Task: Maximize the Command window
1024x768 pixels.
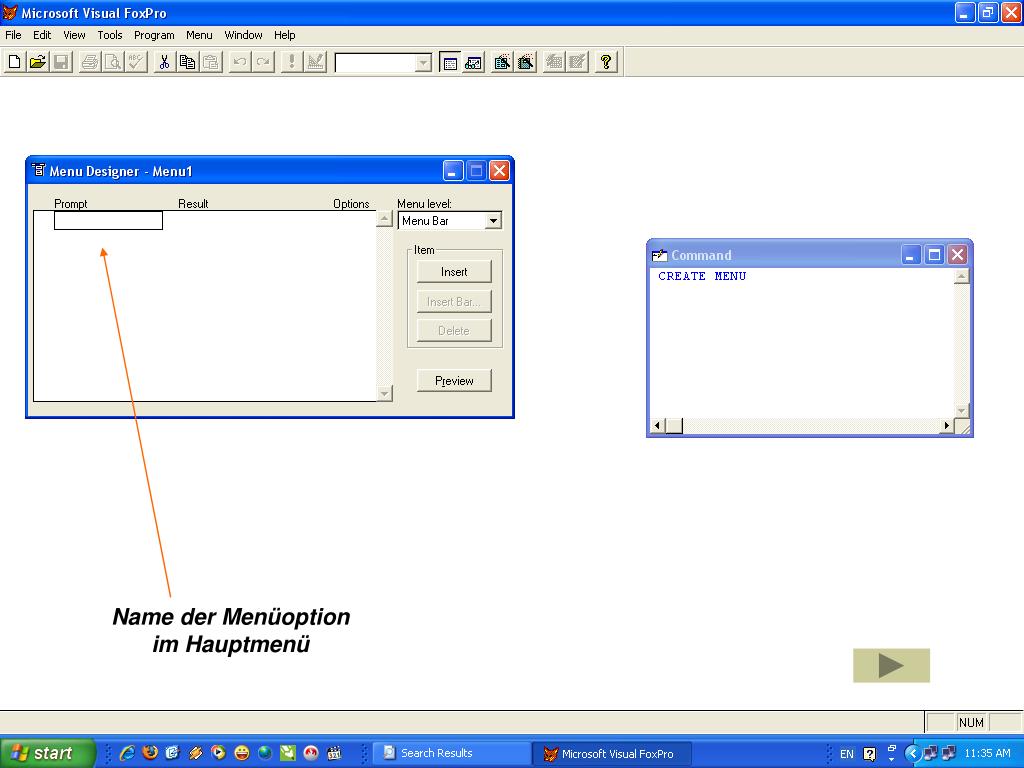Action: 935,255
